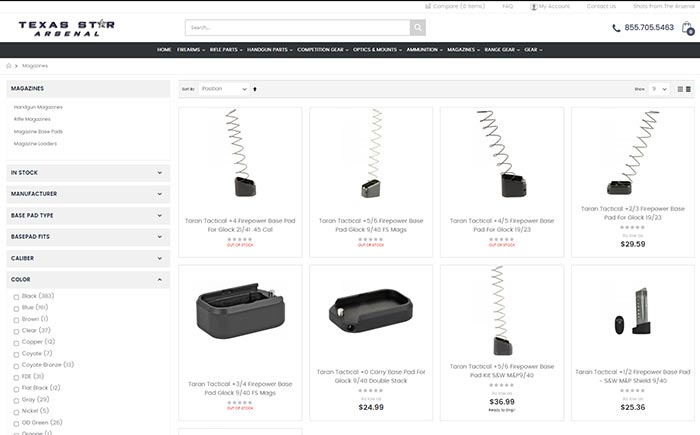This screenshot has height=435, width=700.
Task: Open the Sort By Position dropdown
Action: pos(224,89)
